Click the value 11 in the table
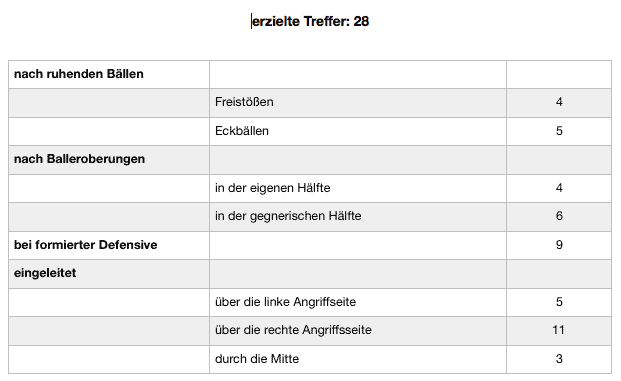This screenshot has height=381, width=621. (x=559, y=331)
